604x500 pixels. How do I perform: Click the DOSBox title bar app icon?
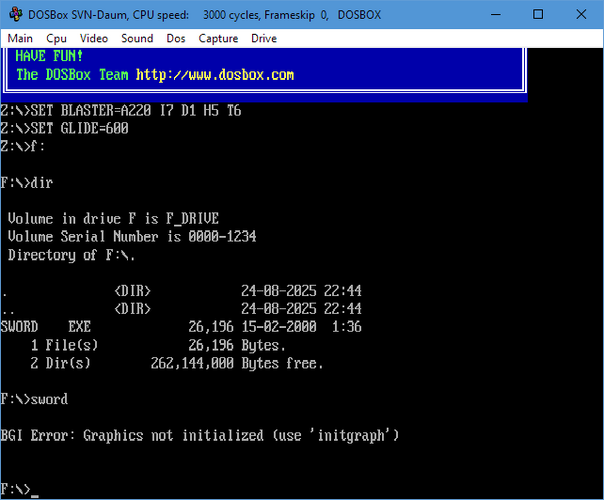click(x=16, y=14)
